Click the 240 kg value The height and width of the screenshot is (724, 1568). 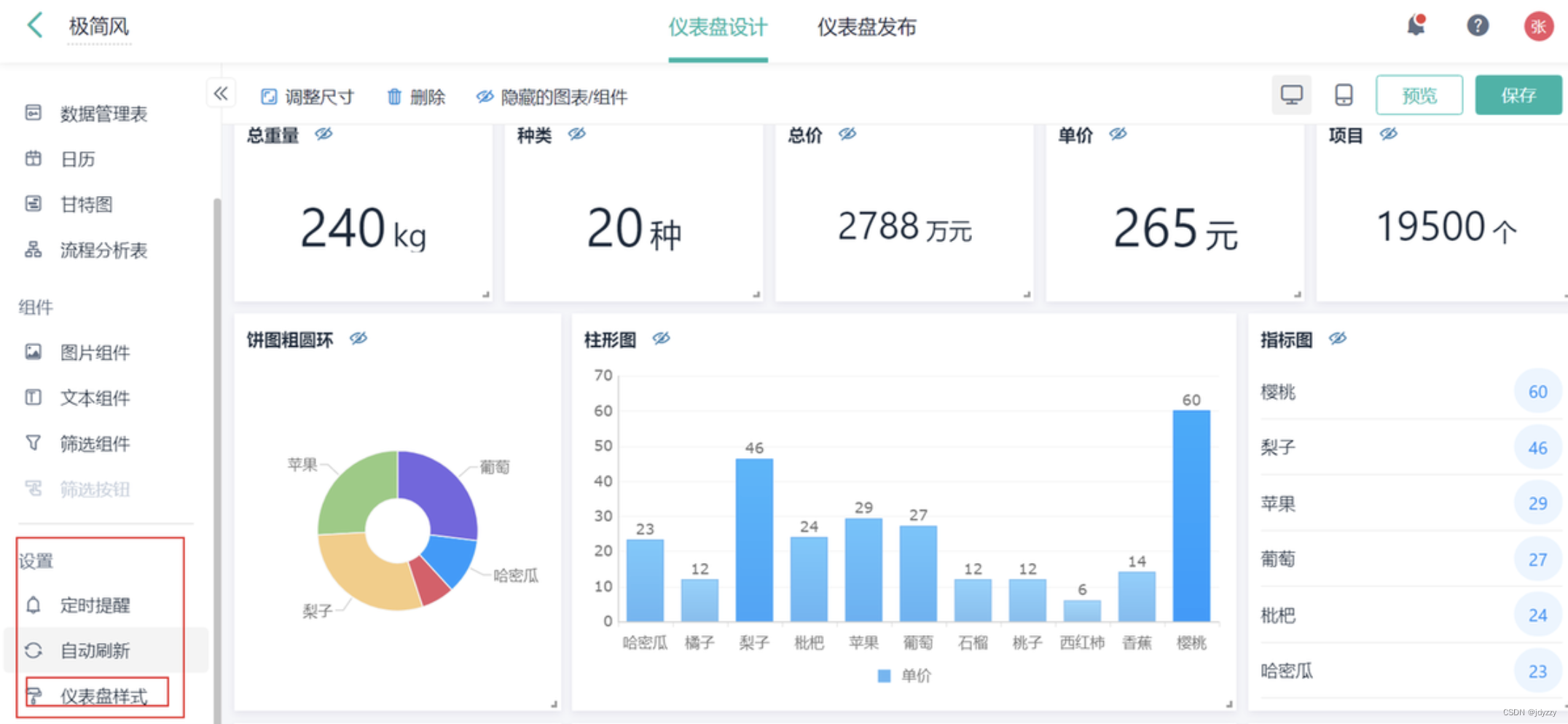pos(363,229)
